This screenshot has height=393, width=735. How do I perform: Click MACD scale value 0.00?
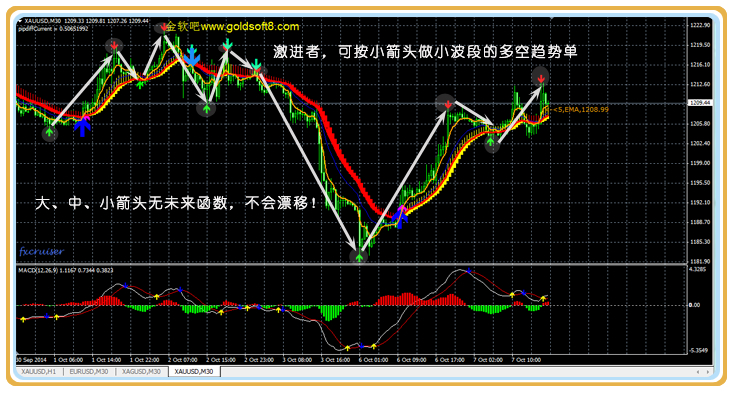695,305
